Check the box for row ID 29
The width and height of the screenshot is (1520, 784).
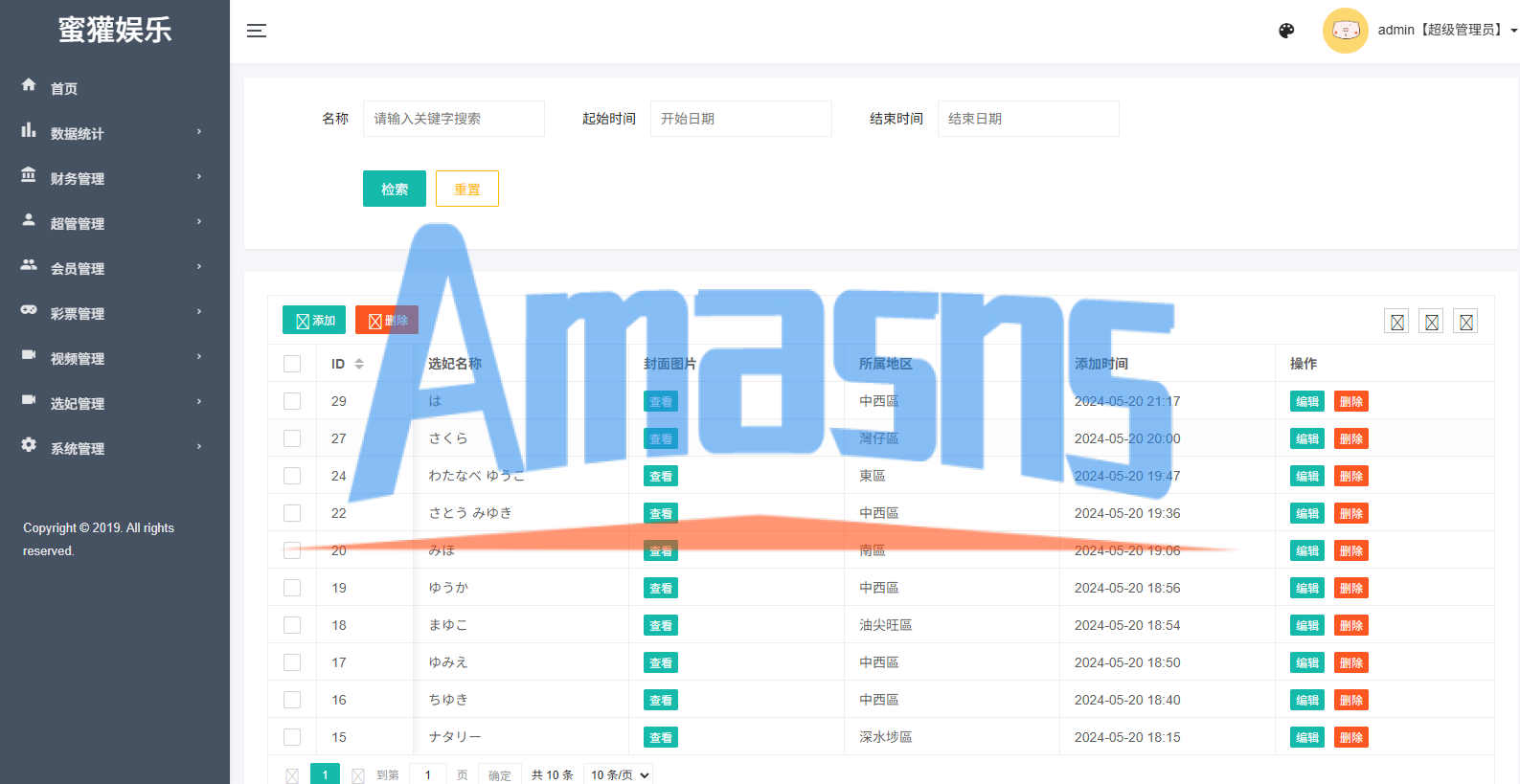click(292, 401)
